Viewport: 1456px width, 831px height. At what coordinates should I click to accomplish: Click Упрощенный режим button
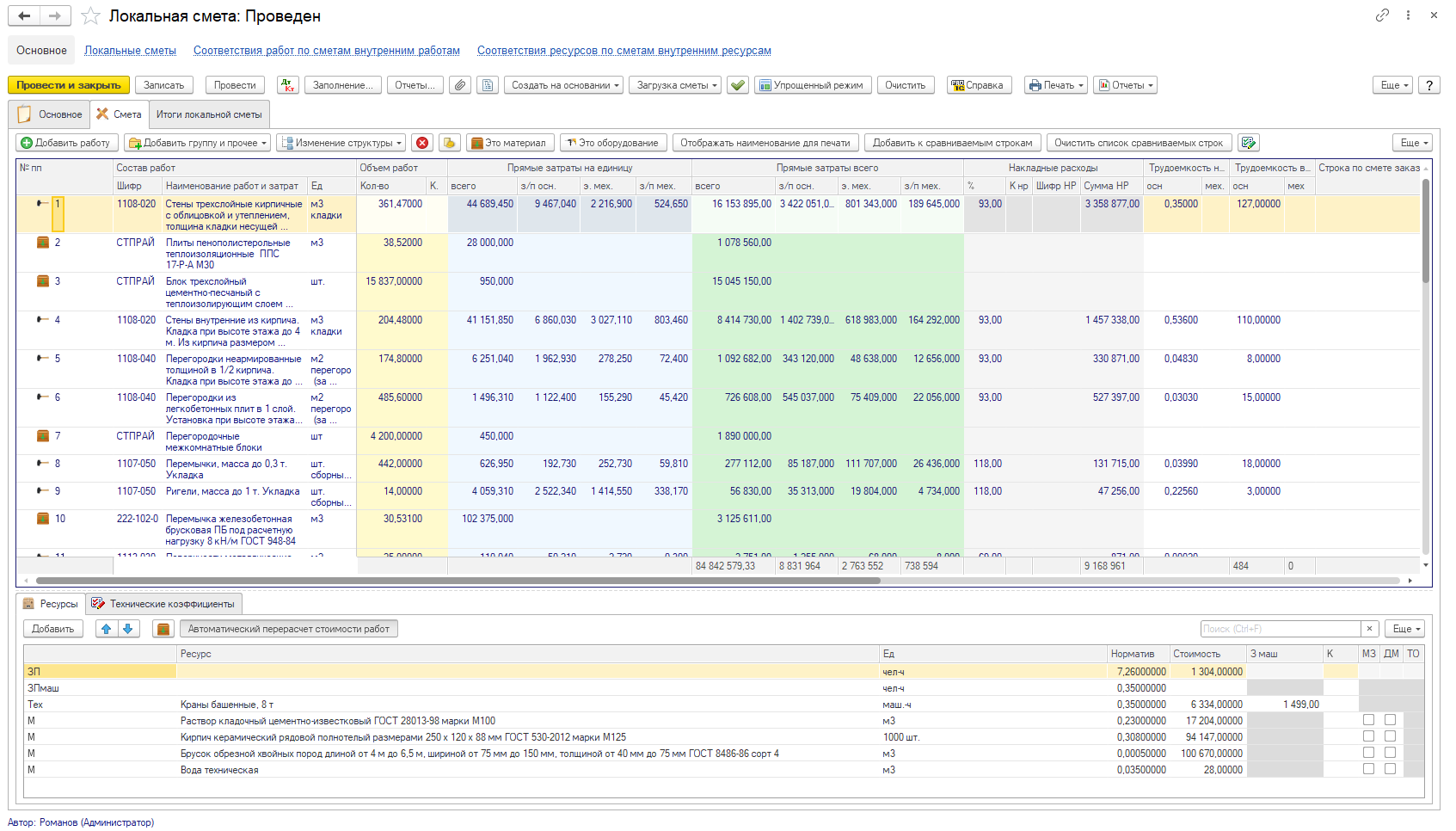click(x=813, y=85)
